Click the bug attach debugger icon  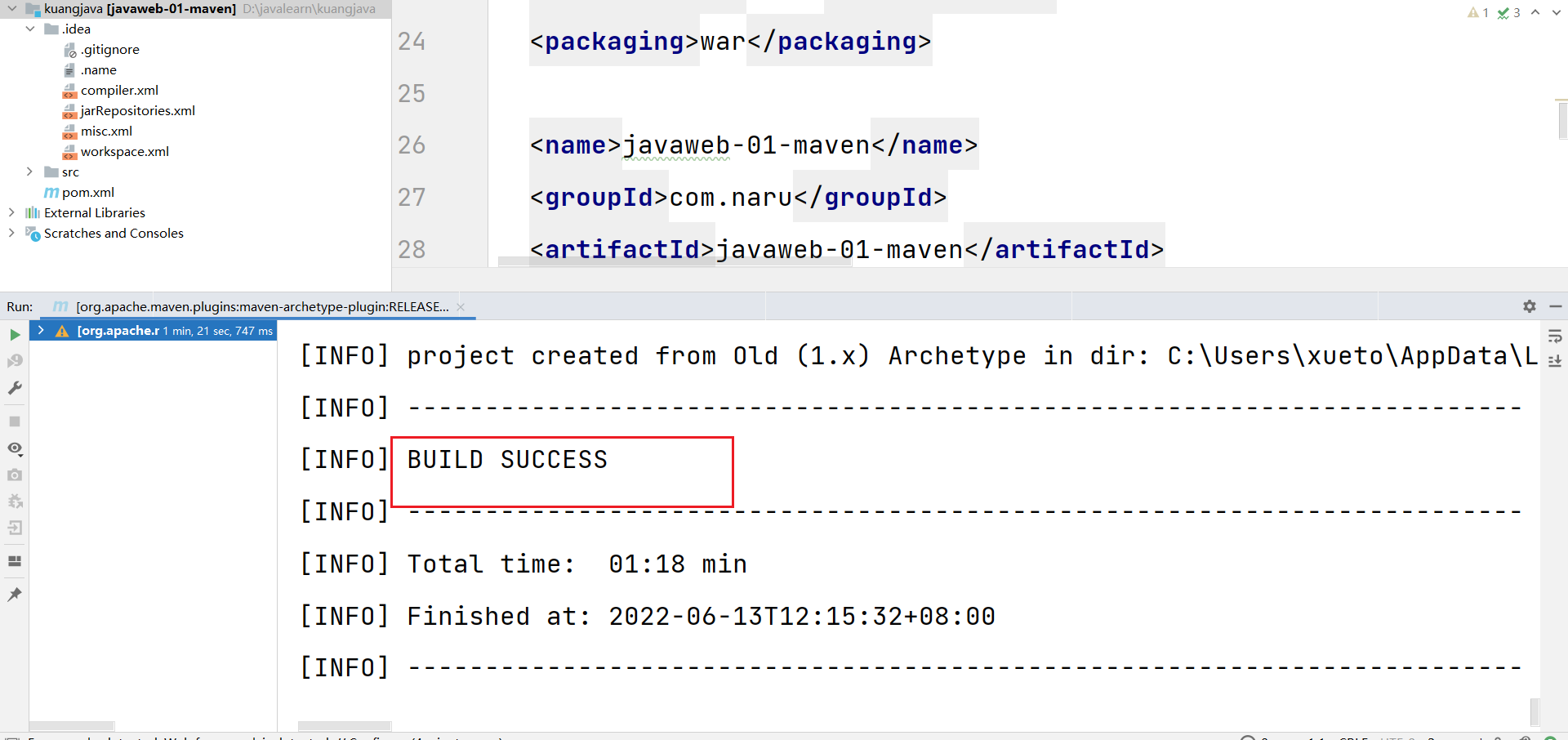point(15,502)
